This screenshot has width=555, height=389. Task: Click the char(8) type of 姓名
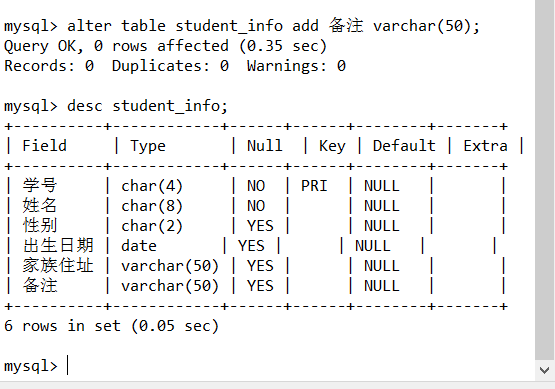tap(152, 206)
